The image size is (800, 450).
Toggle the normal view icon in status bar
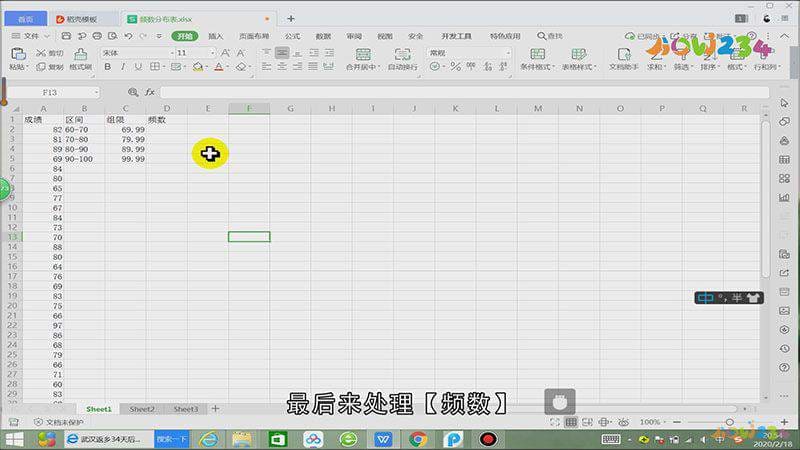pyautogui.click(x=571, y=422)
